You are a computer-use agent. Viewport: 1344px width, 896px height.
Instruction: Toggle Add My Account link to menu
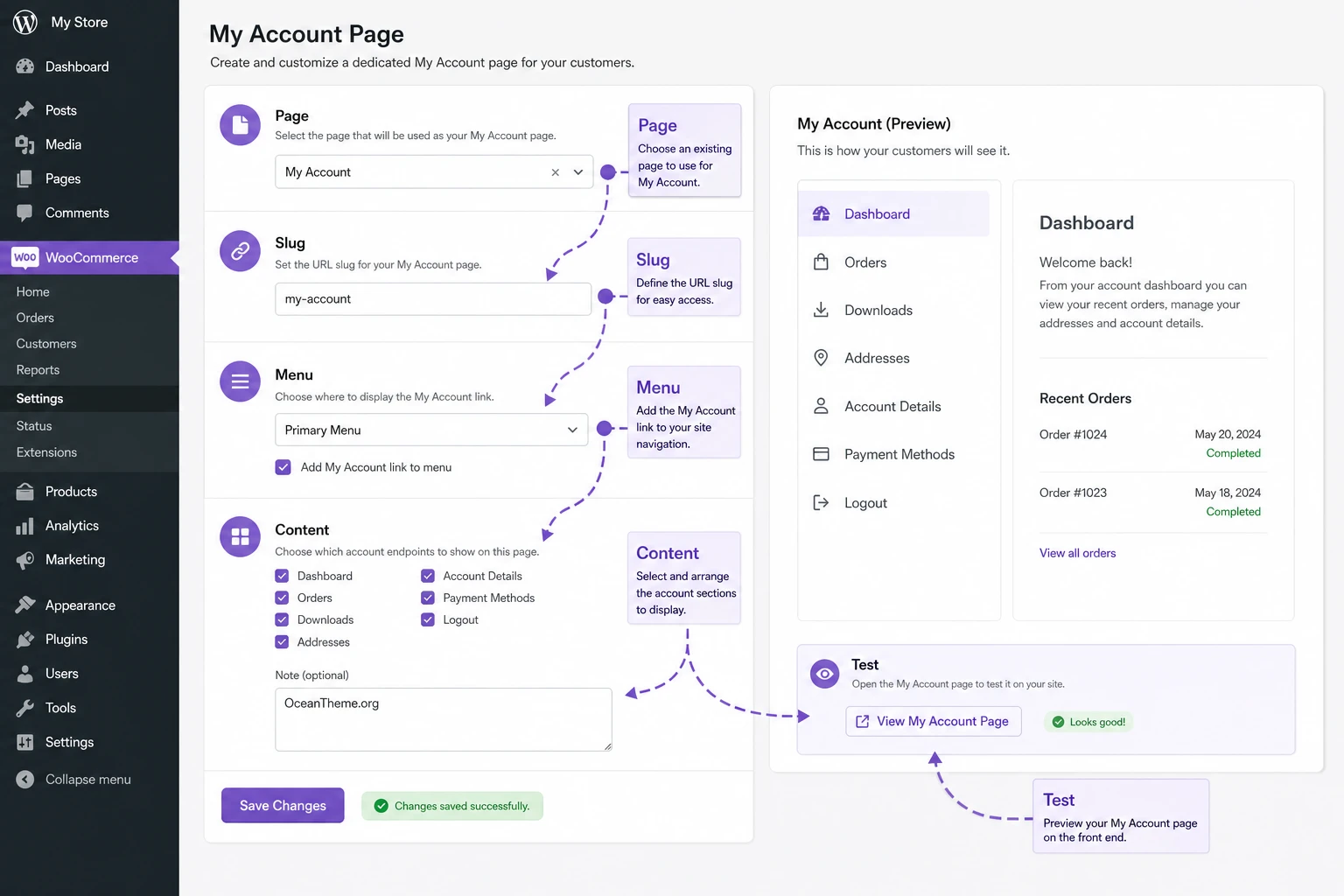click(x=283, y=467)
